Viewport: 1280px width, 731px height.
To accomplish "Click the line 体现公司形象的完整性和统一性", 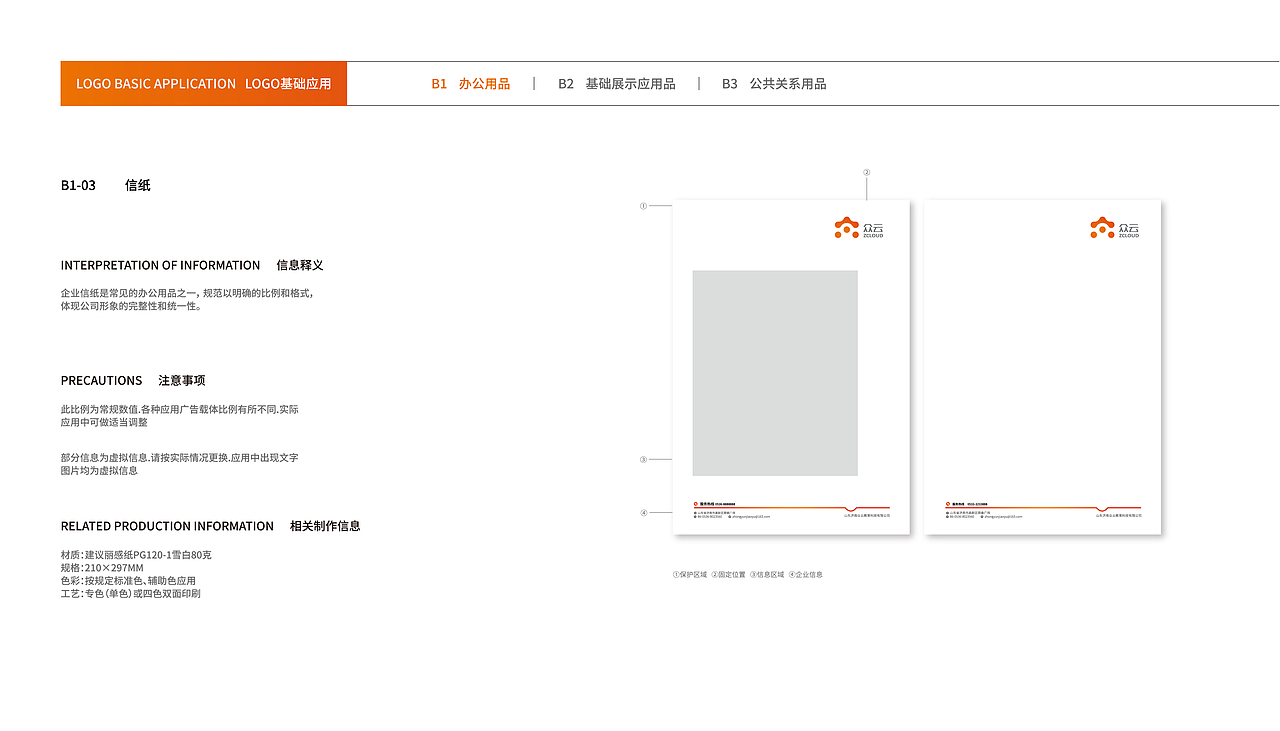I will click(x=131, y=306).
